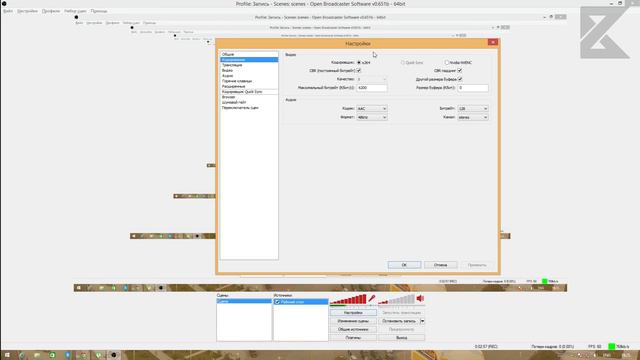
Task: Select Горячие клавиши in the settings list
Action: [x=249, y=81]
